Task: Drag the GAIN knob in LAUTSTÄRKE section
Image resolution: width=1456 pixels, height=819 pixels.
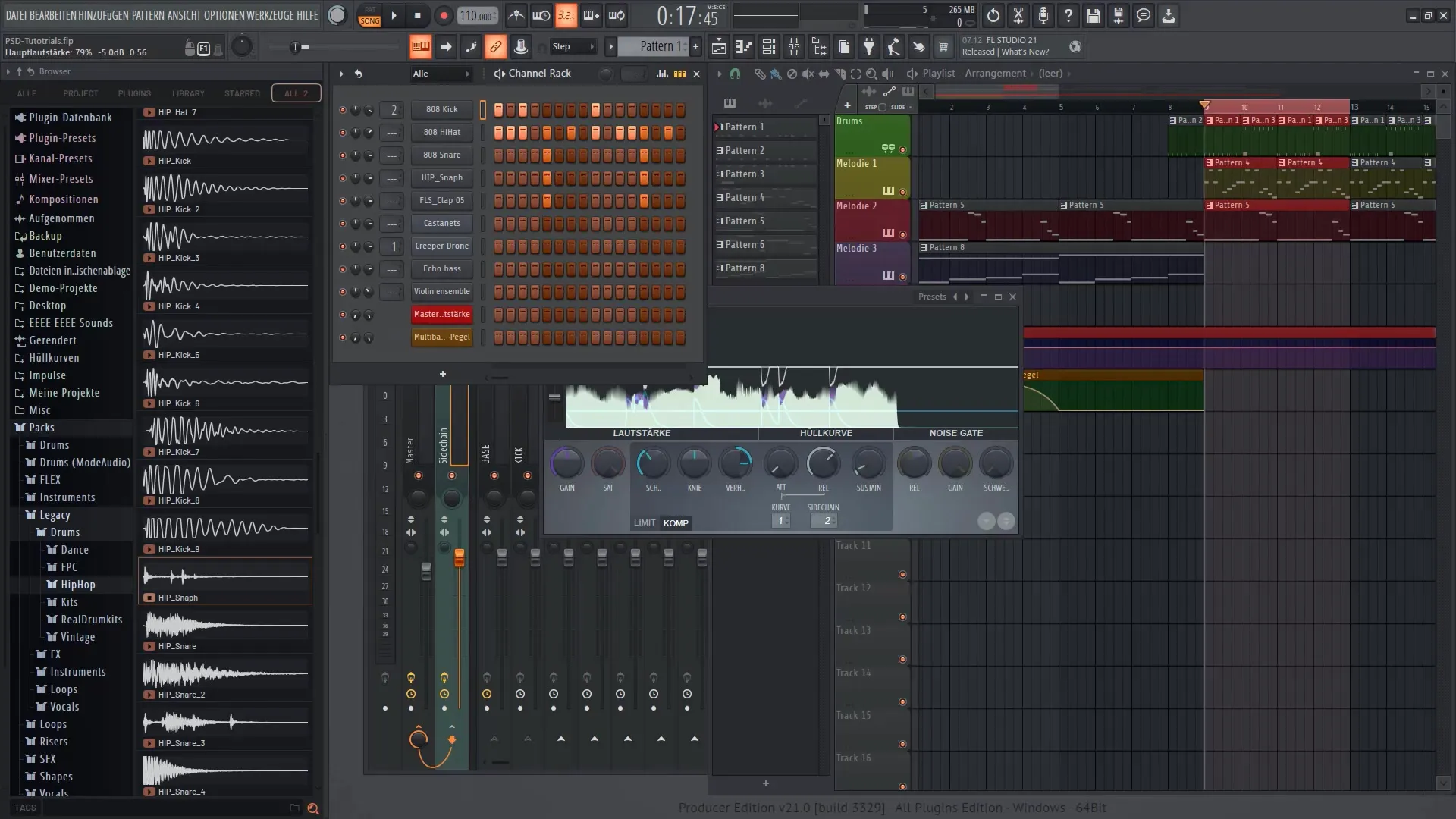Action: click(565, 462)
